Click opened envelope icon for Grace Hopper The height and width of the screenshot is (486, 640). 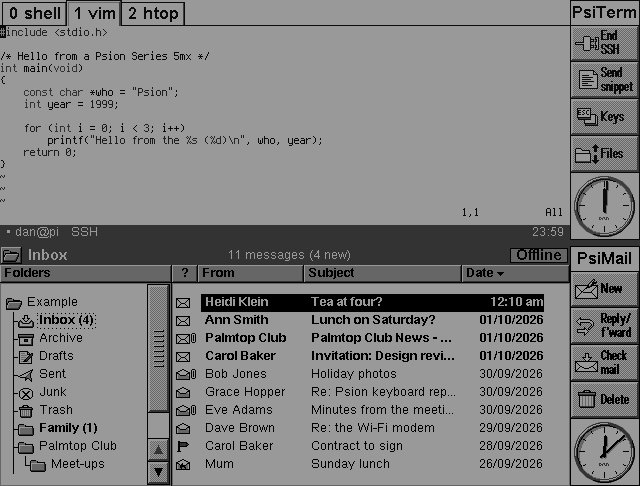[x=183, y=392]
